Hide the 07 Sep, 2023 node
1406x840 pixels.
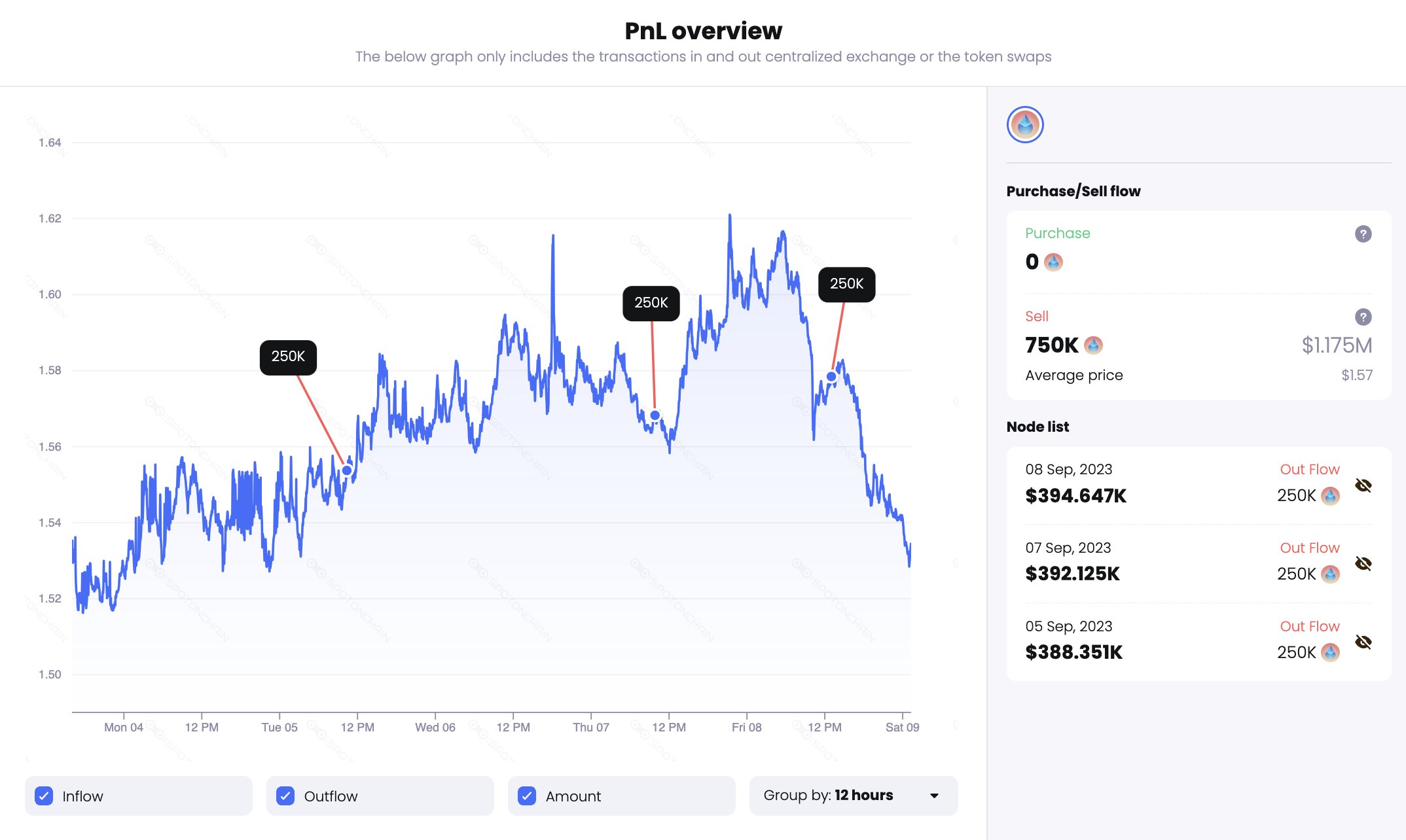coord(1363,564)
